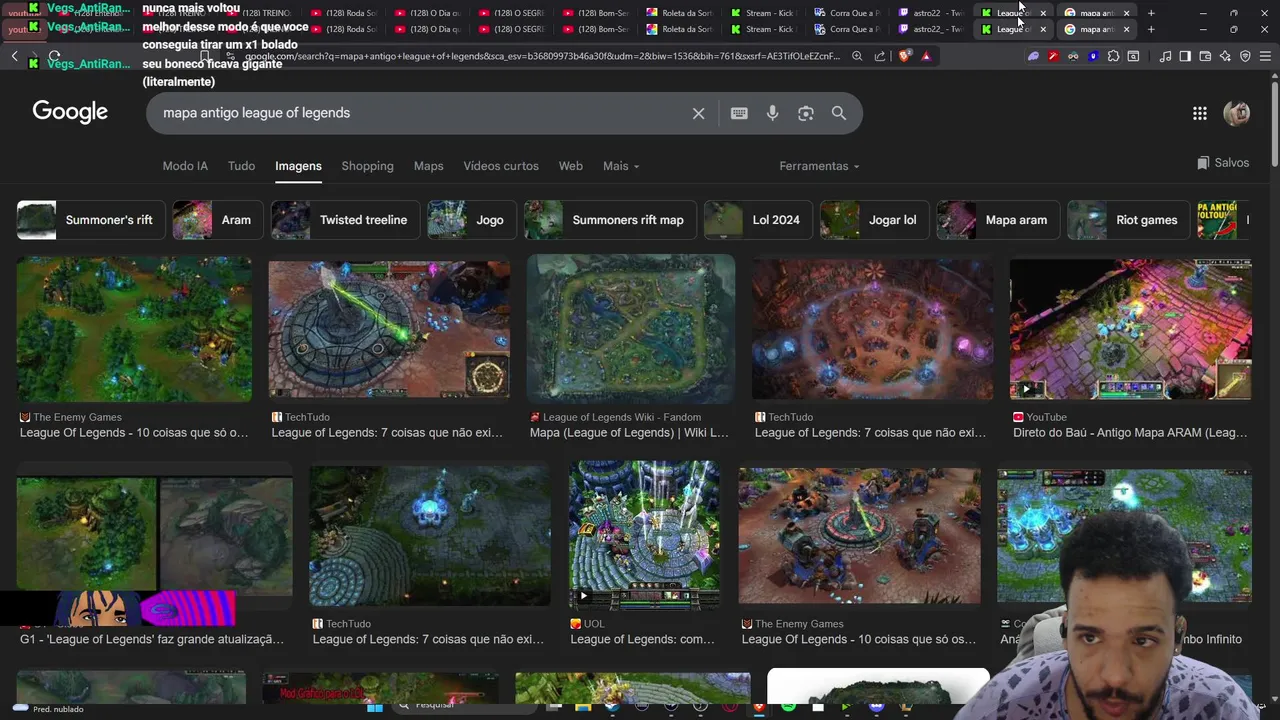Switch to the Tudo results tab

pos(241,166)
